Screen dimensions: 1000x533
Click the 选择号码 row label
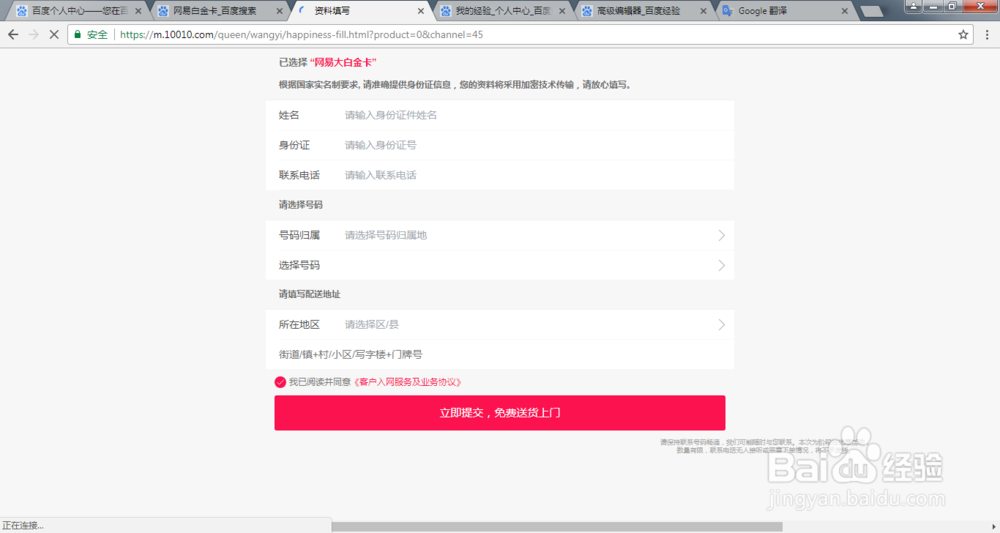point(299,265)
